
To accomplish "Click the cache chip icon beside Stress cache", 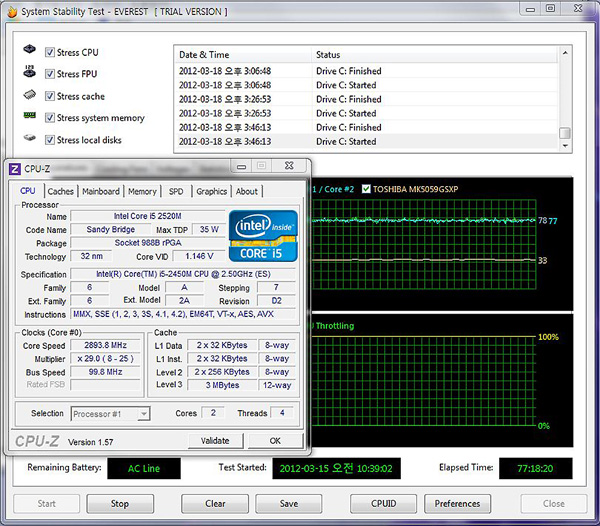I will pos(29,94).
